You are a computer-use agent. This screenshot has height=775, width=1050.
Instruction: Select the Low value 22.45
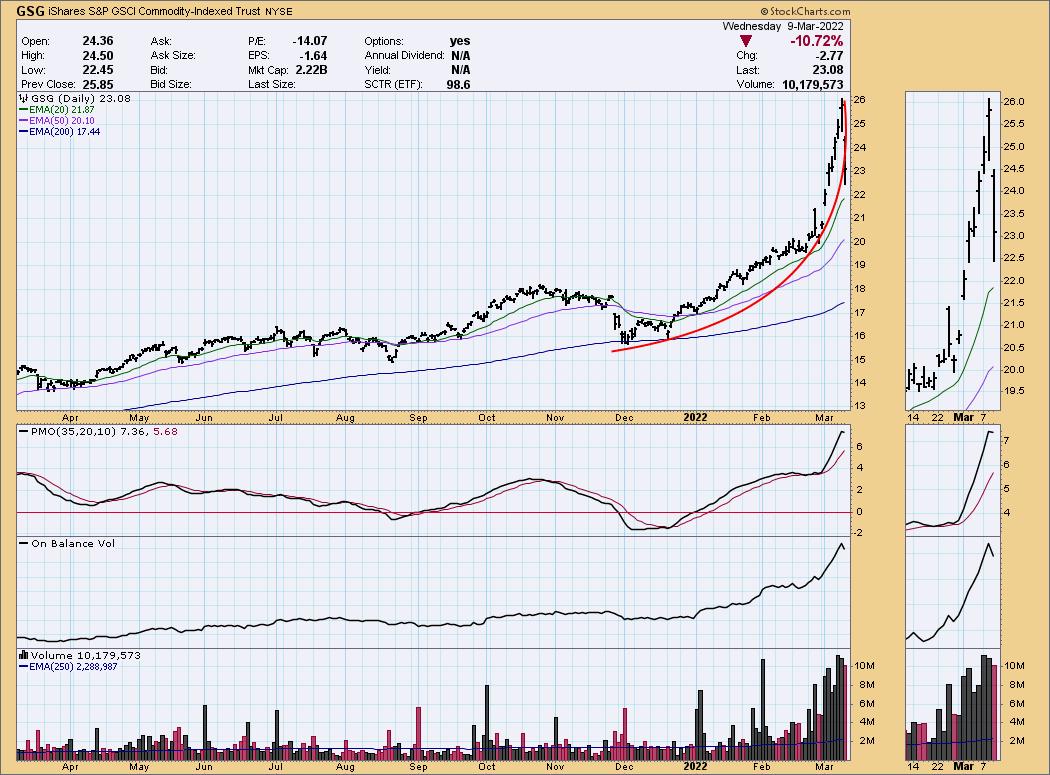pyautogui.click(x=98, y=70)
